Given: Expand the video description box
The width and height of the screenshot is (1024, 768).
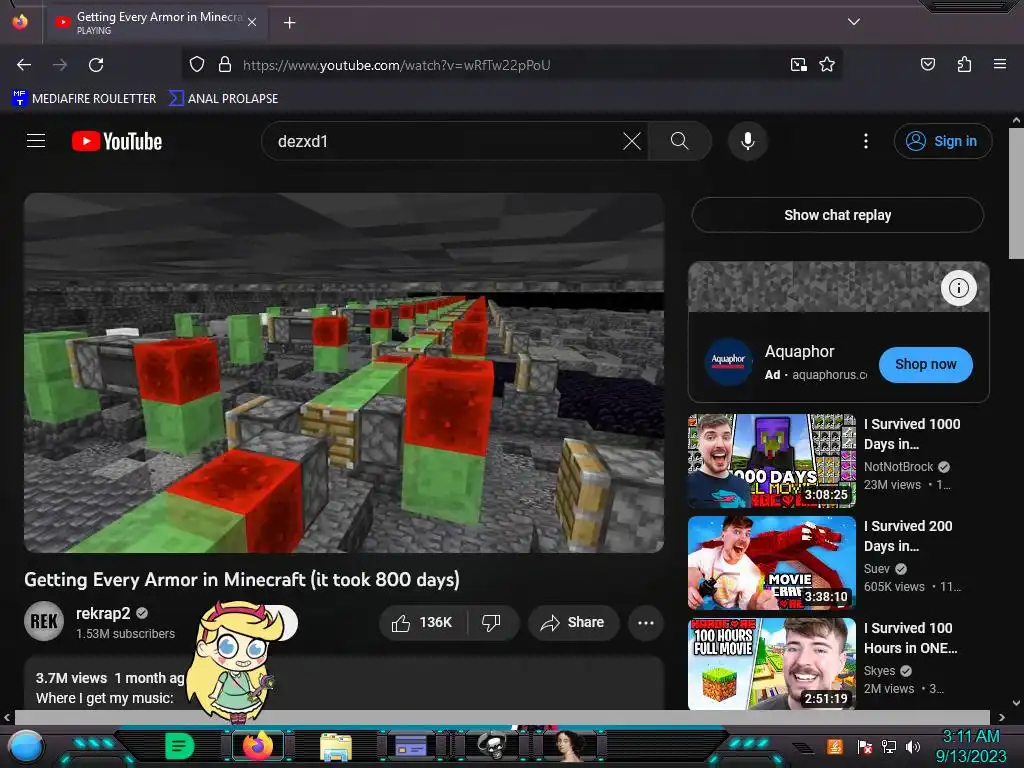Looking at the screenshot, I should [344, 684].
